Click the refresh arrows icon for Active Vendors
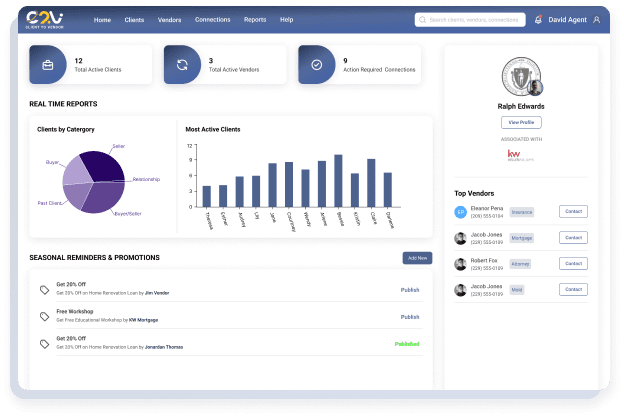The height and width of the screenshot is (417, 624). (182, 65)
